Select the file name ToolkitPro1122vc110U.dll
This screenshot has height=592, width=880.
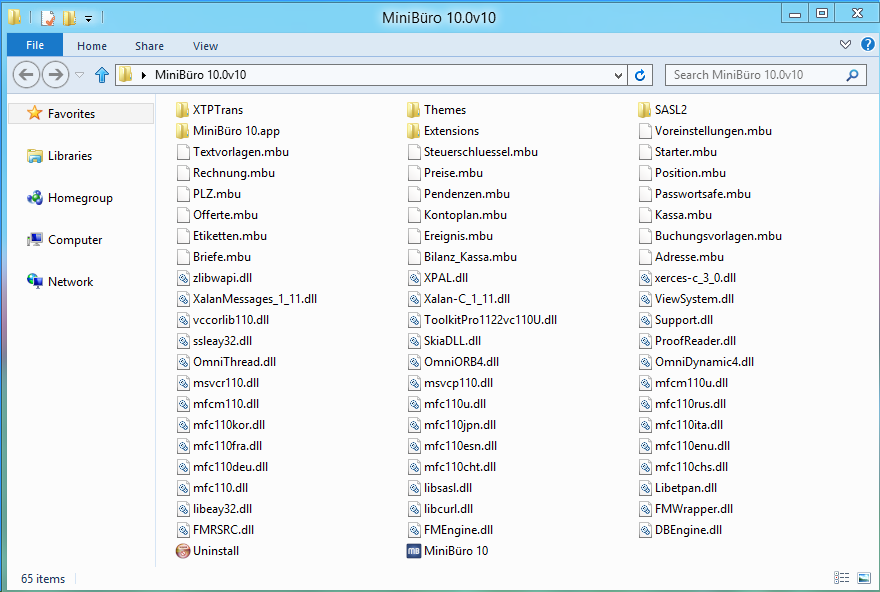(x=490, y=320)
